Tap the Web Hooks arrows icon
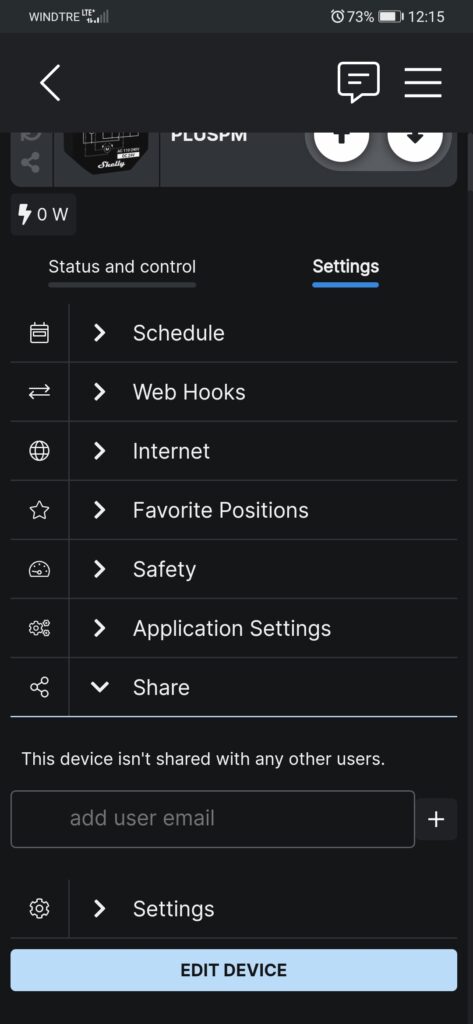Image resolution: width=473 pixels, height=1024 pixels. point(39,392)
